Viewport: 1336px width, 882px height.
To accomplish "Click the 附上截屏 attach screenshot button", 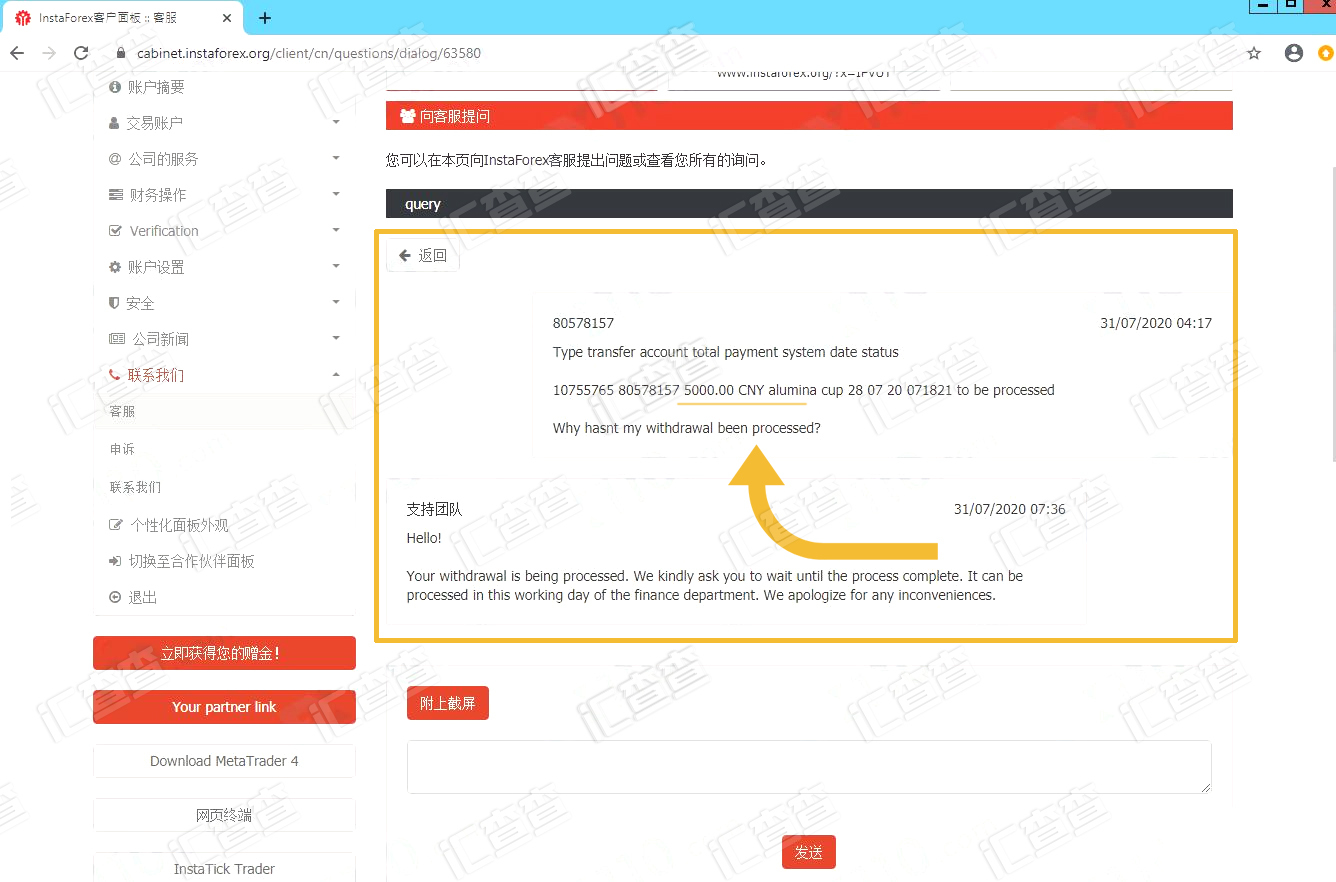I will [x=448, y=703].
